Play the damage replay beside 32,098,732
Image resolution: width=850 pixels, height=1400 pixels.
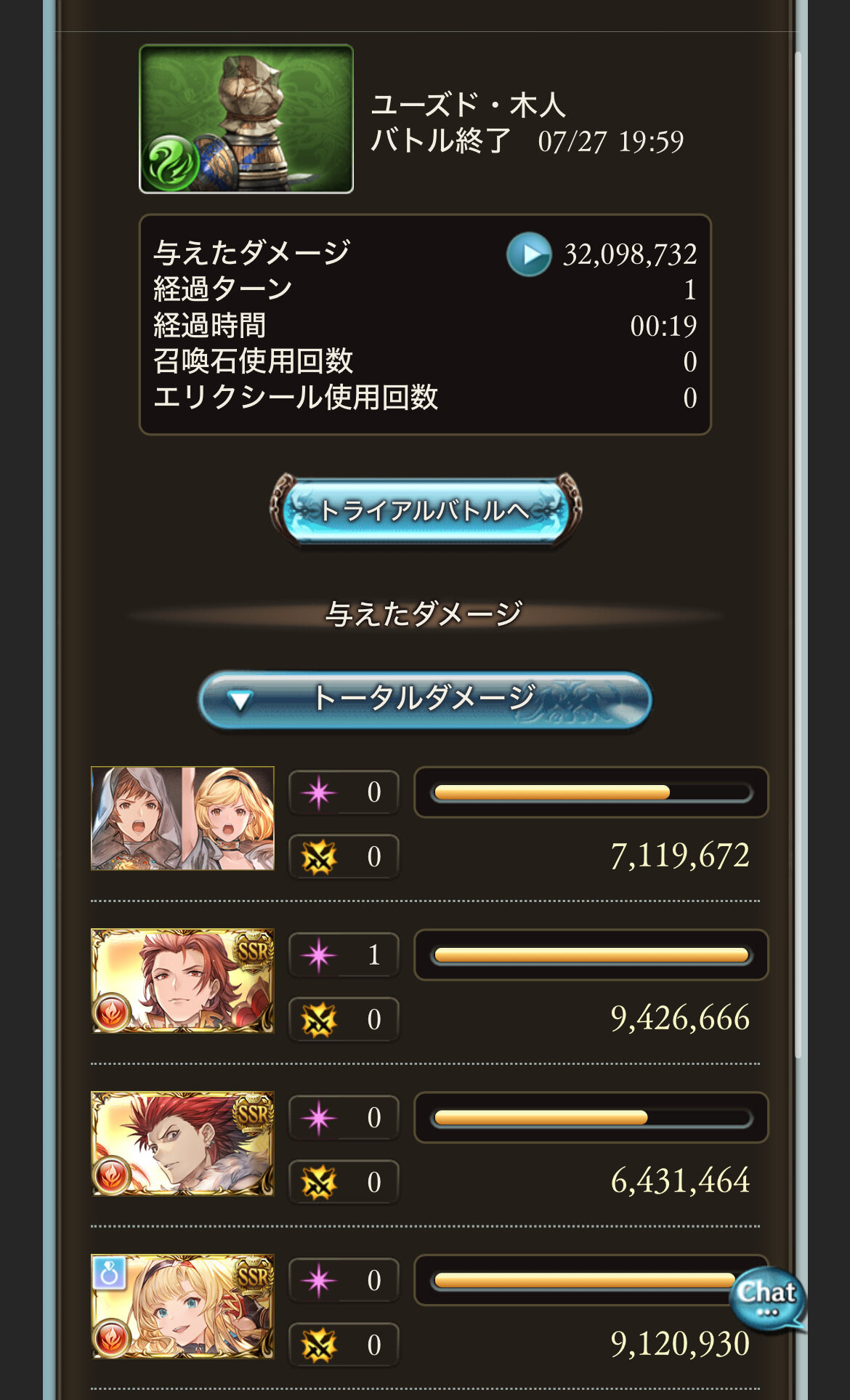point(529,254)
